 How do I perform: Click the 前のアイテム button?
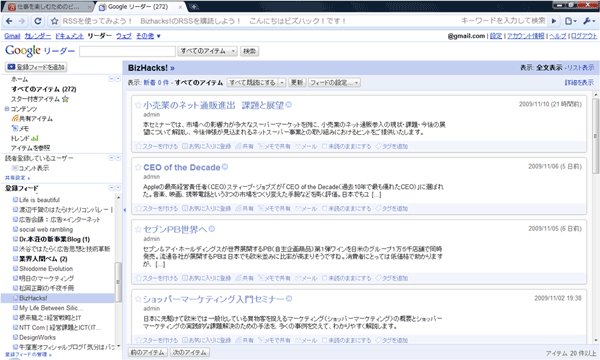[147, 352]
